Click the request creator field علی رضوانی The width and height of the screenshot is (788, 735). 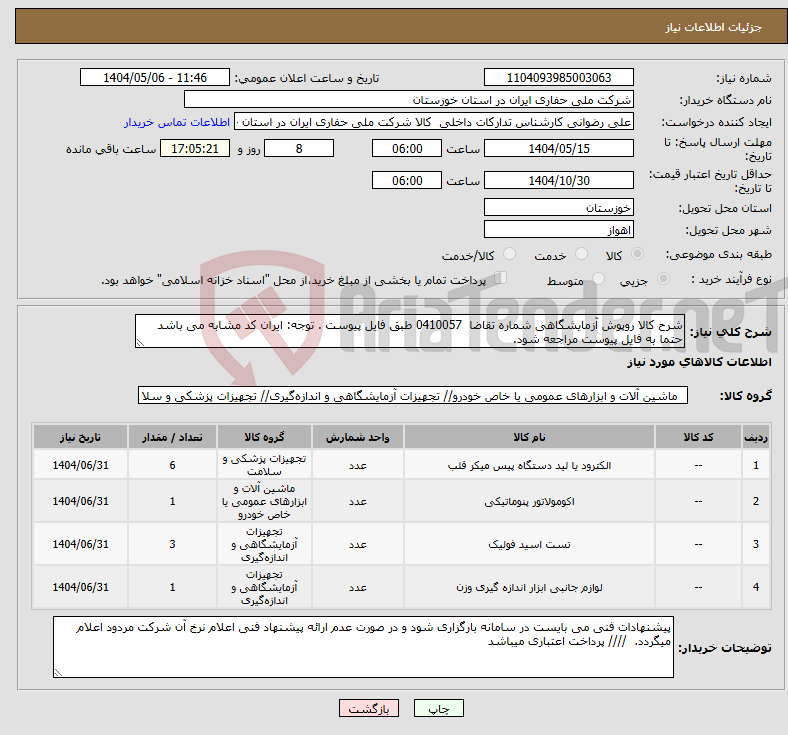[x=434, y=122]
